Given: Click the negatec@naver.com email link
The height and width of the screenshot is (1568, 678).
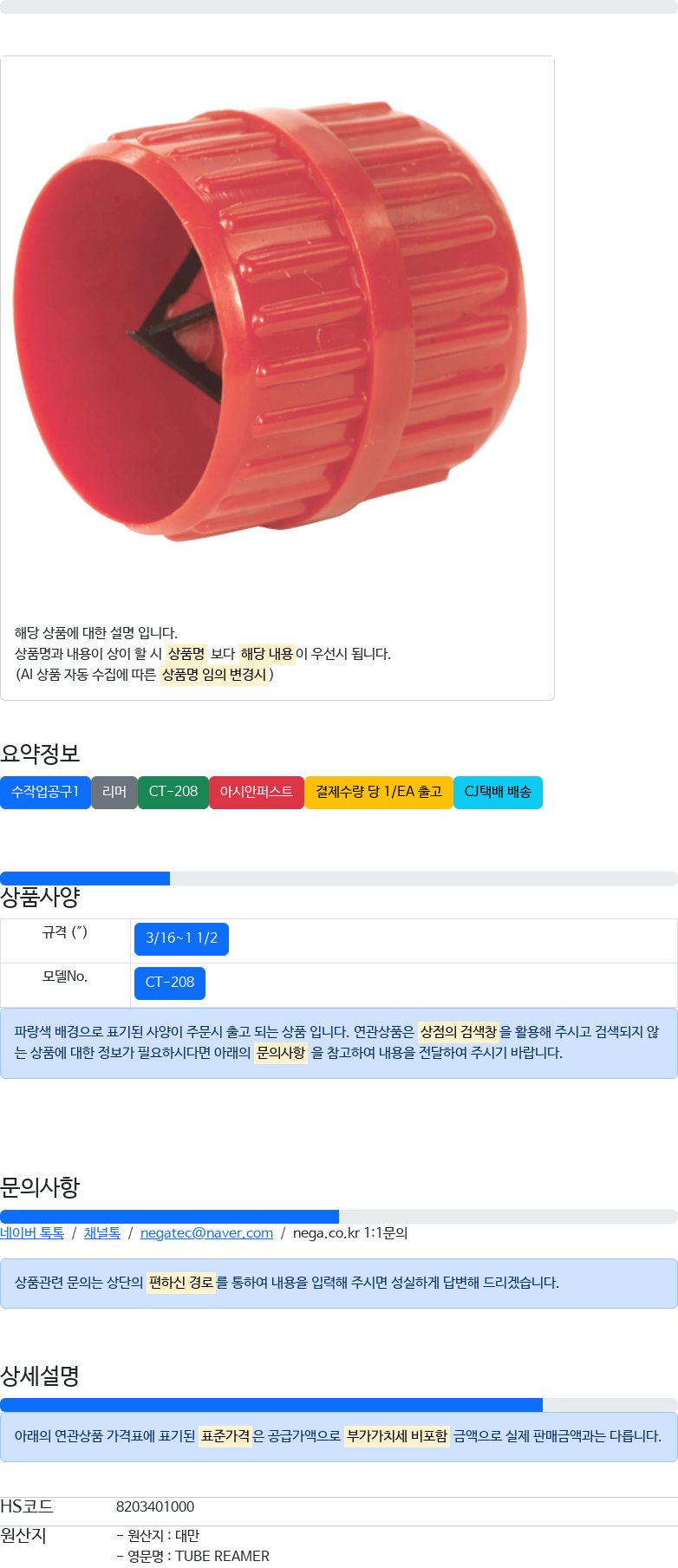Looking at the screenshot, I should [206, 1232].
